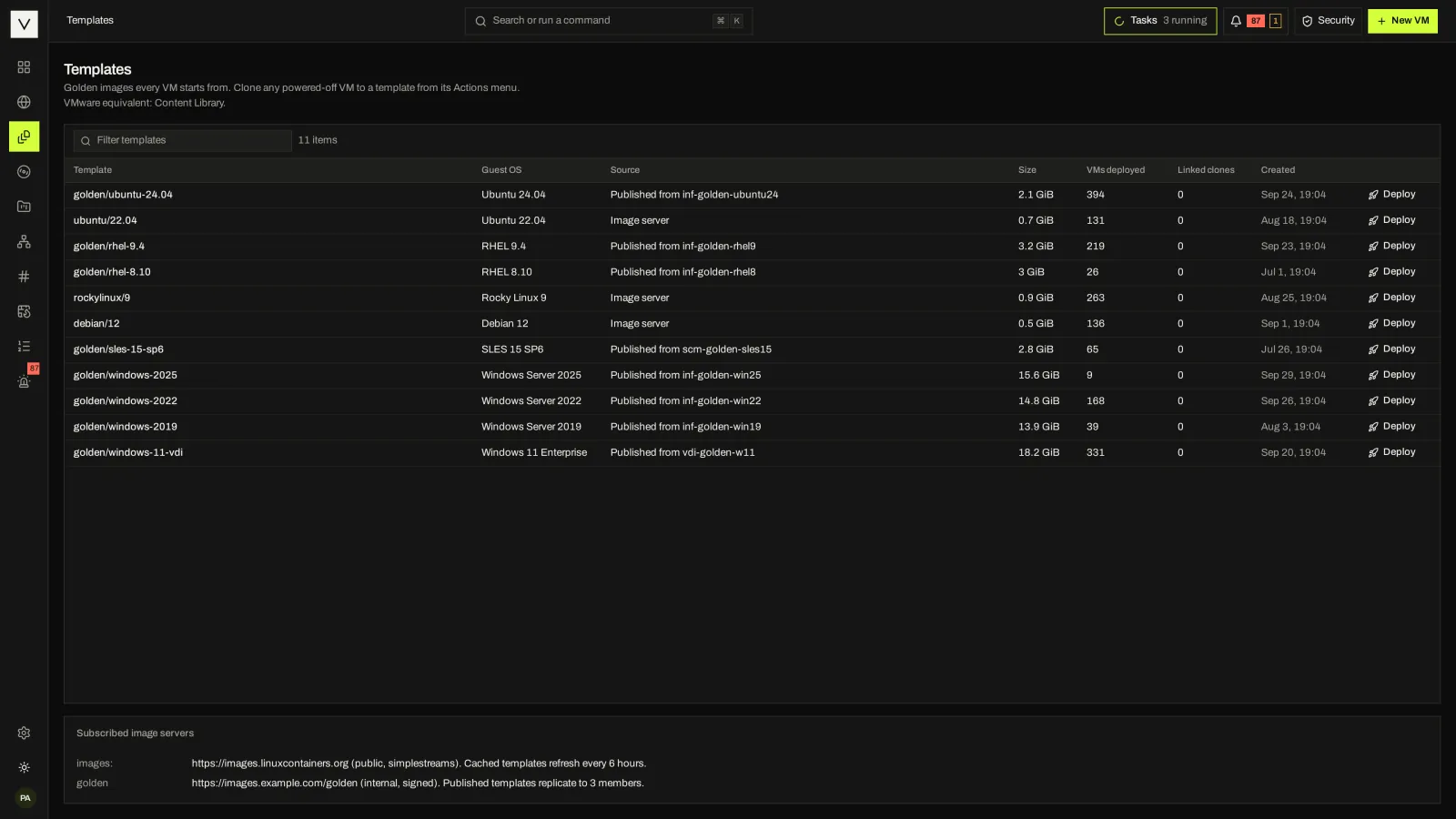Show the Tasks 3 running list

pyautogui.click(x=1160, y=21)
